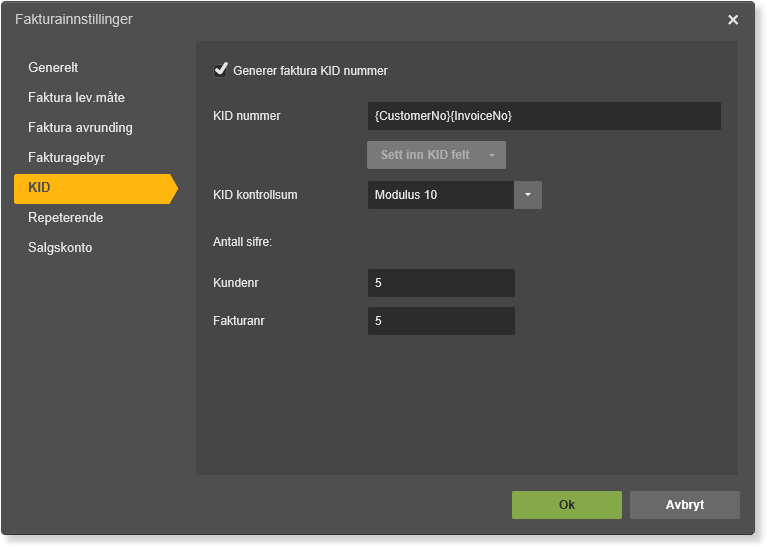Viewport: 768px width, 548px height.
Task: Go to the Repeterende section
Action: [66, 217]
